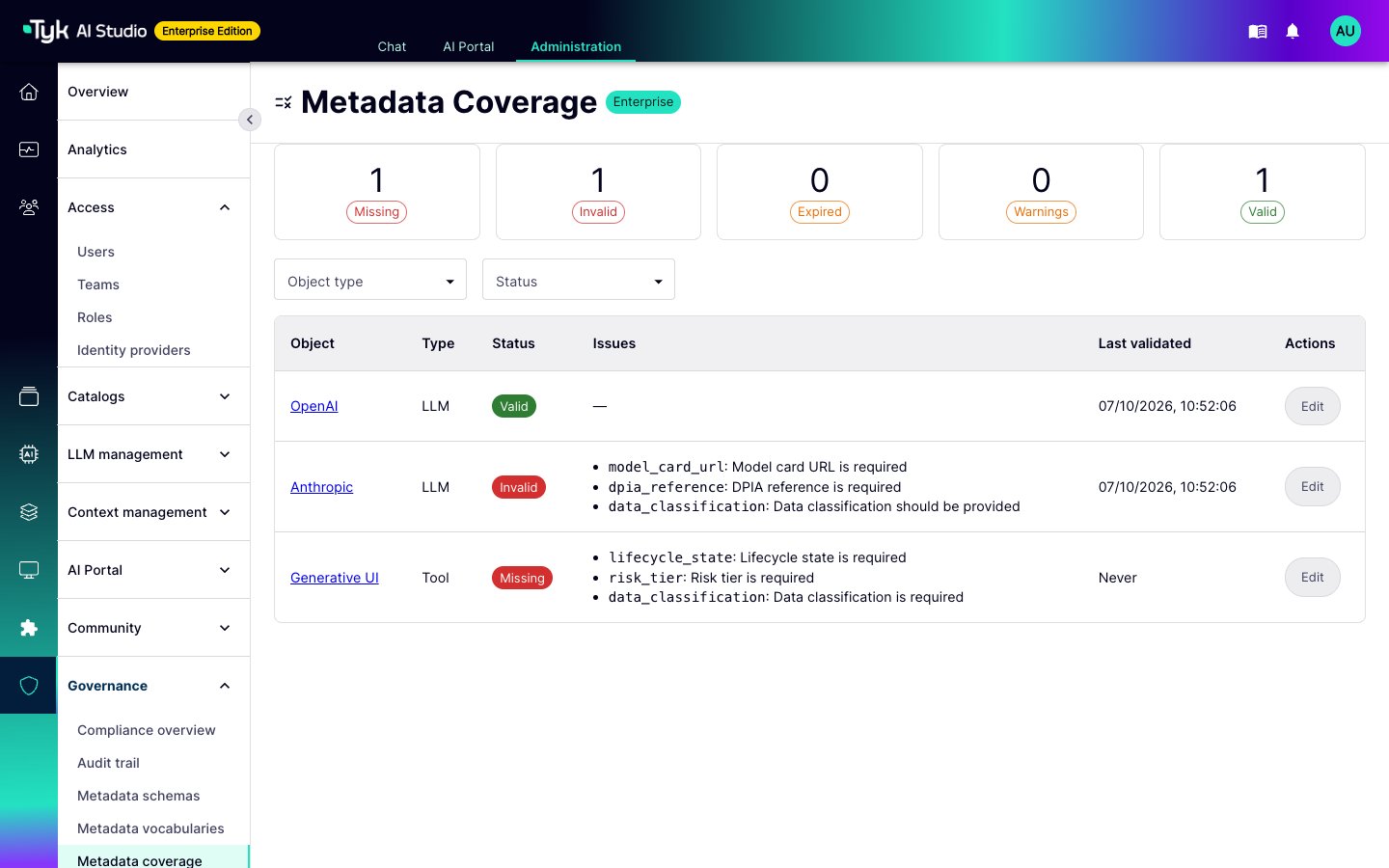Open the AU user avatar menu
The image size is (1389, 868).
tap(1346, 31)
